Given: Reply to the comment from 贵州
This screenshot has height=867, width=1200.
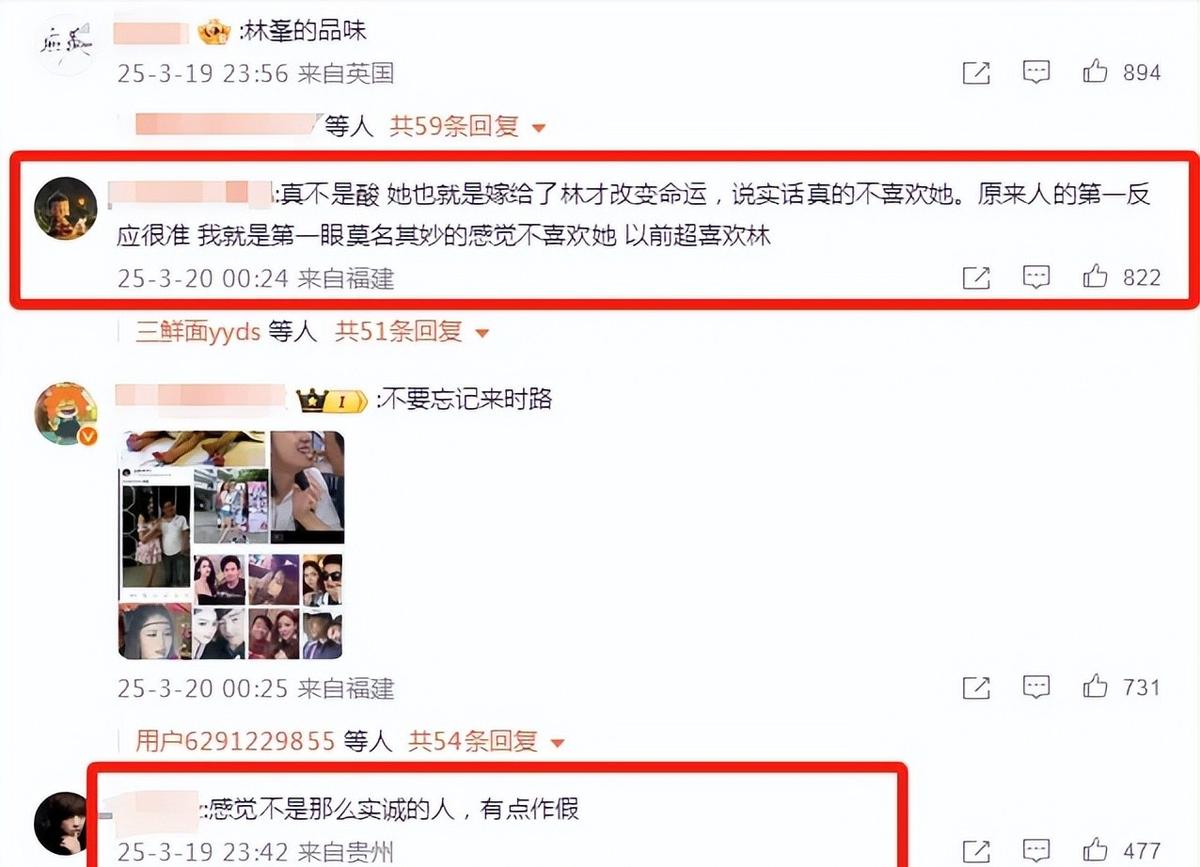Looking at the screenshot, I should click(x=1036, y=852).
